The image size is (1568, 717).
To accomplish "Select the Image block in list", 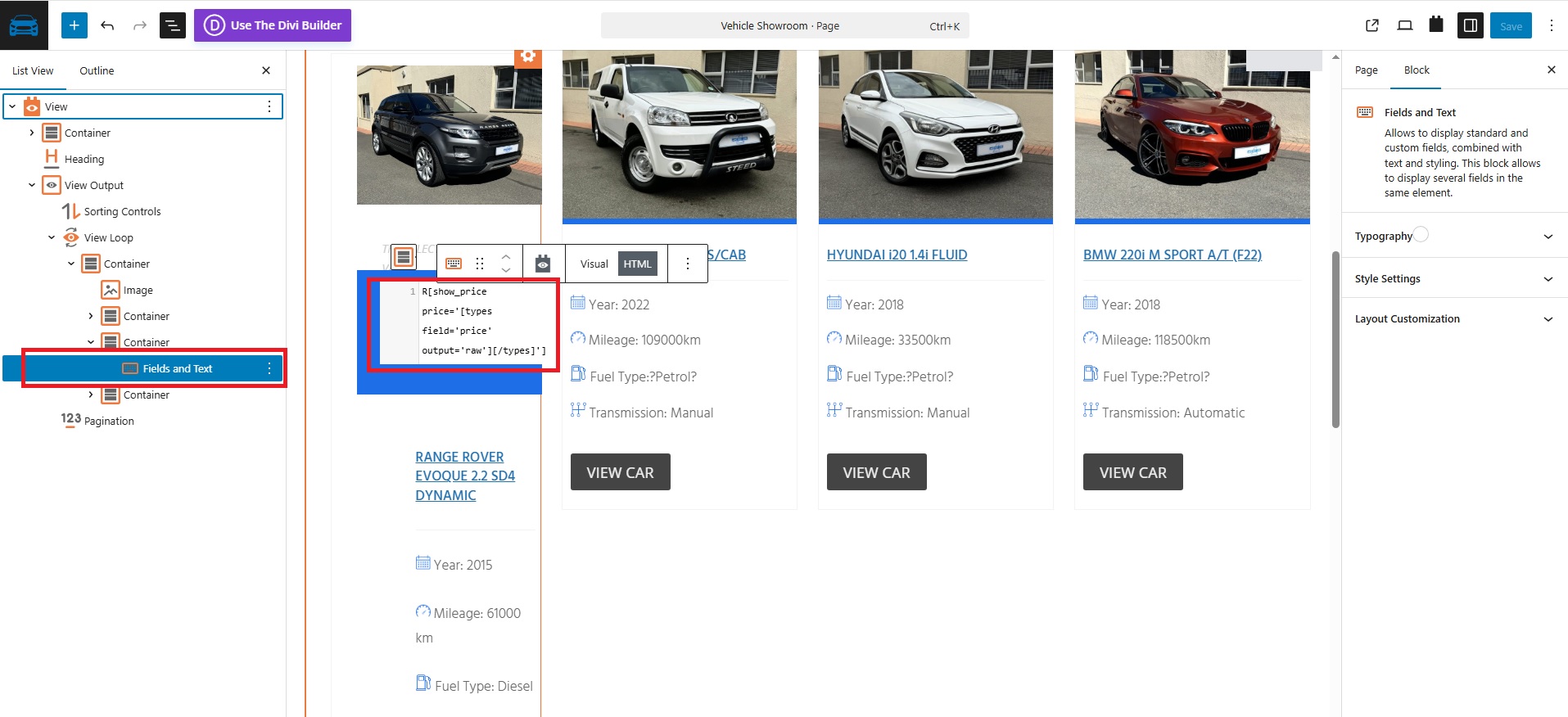I will click(x=138, y=290).
